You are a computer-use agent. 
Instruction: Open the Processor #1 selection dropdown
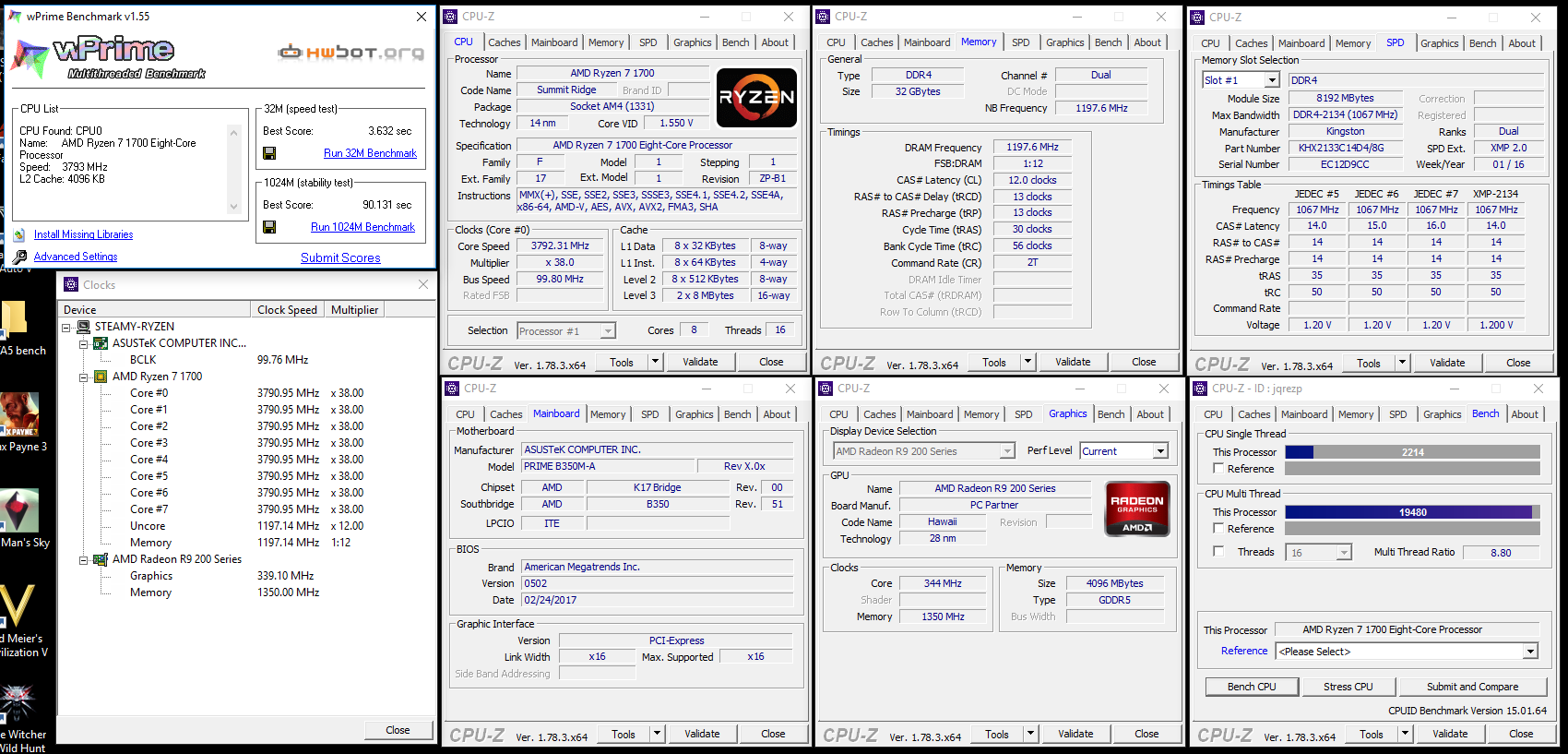point(608,331)
